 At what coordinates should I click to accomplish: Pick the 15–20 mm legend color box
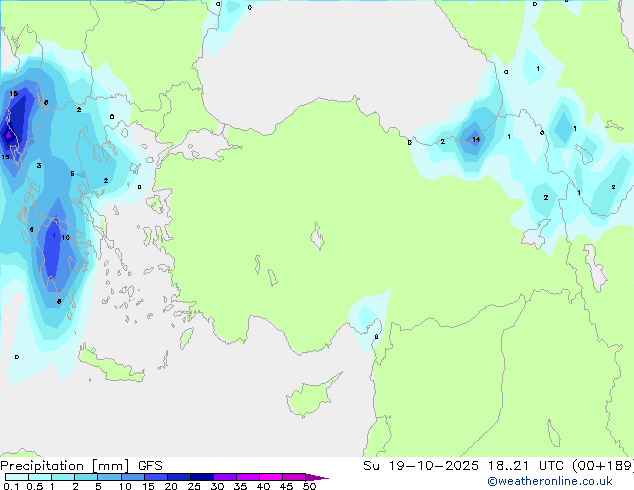click(x=155, y=477)
